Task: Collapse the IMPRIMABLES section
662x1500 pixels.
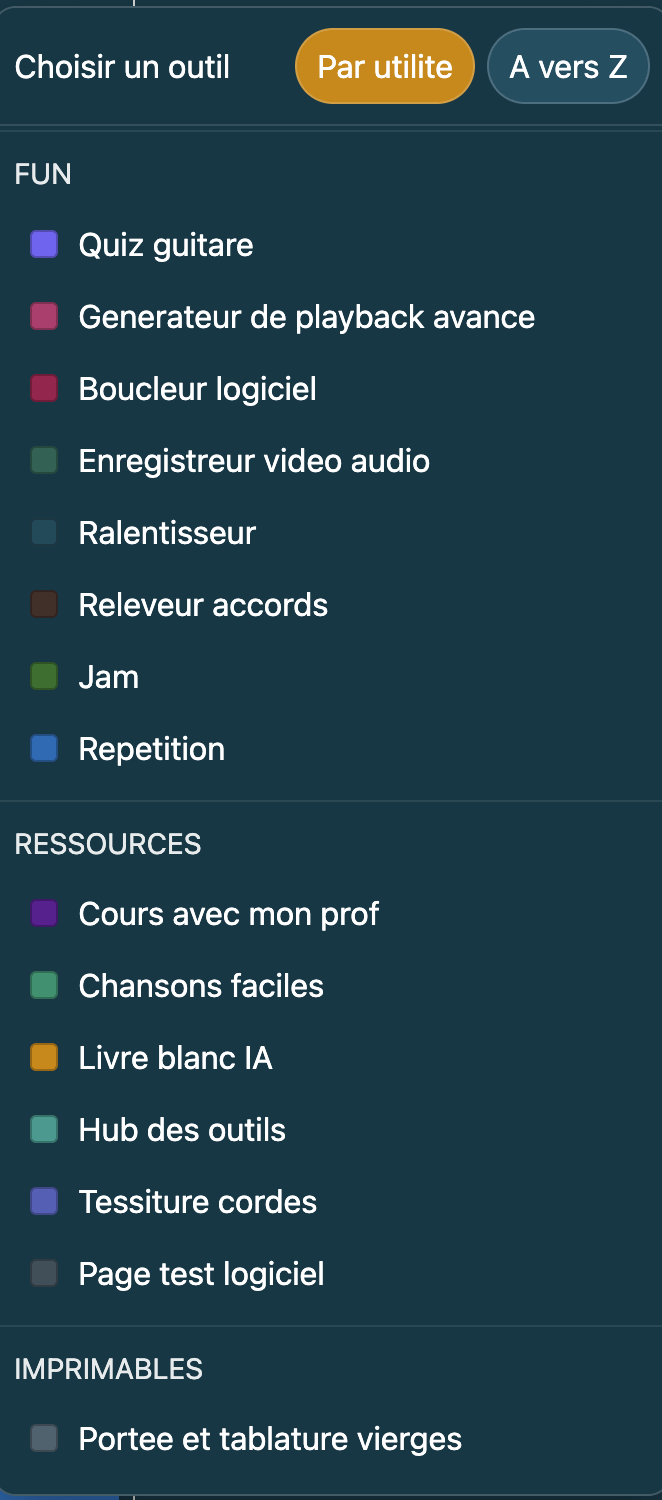Action: [x=108, y=1368]
